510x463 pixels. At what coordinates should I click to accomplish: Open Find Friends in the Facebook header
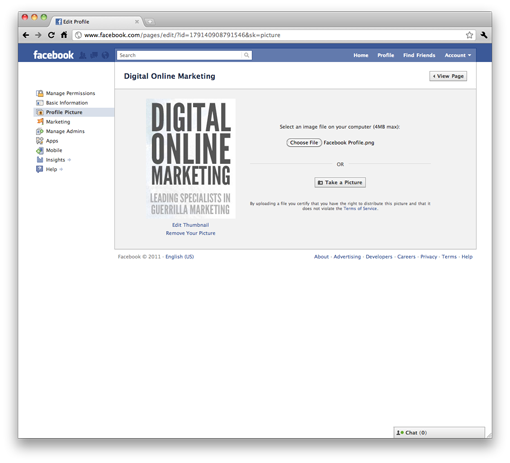click(419, 55)
